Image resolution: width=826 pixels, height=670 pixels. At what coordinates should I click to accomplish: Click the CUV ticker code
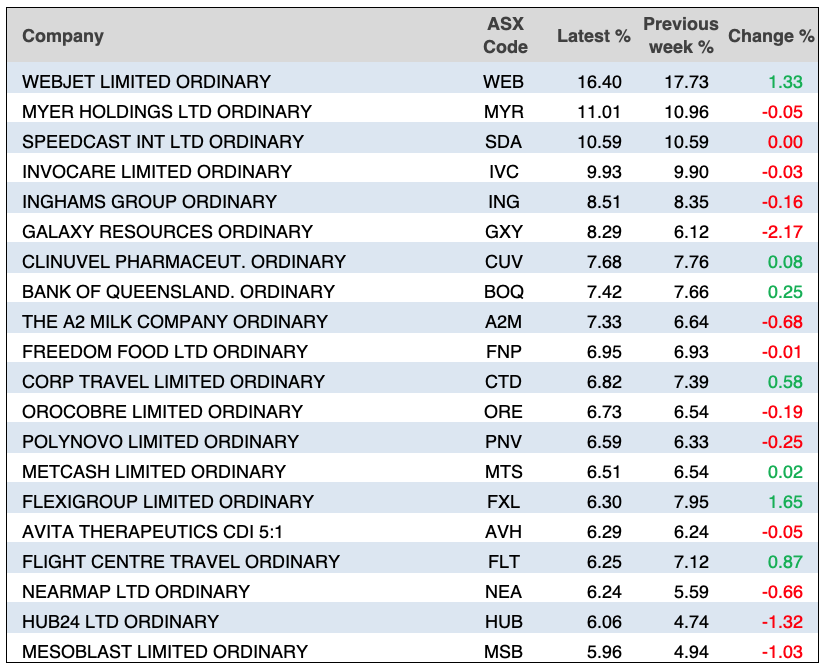503,261
